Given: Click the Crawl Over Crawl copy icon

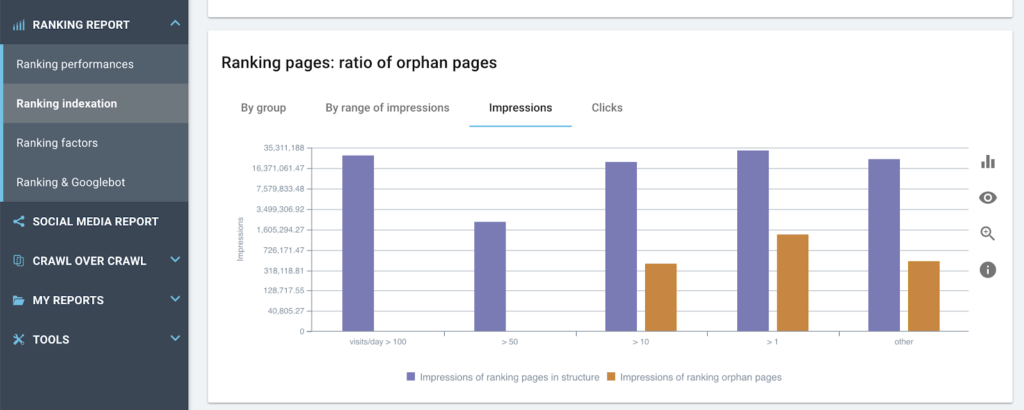Looking at the screenshot, I should pyautogui.click(x=18, y=261).
